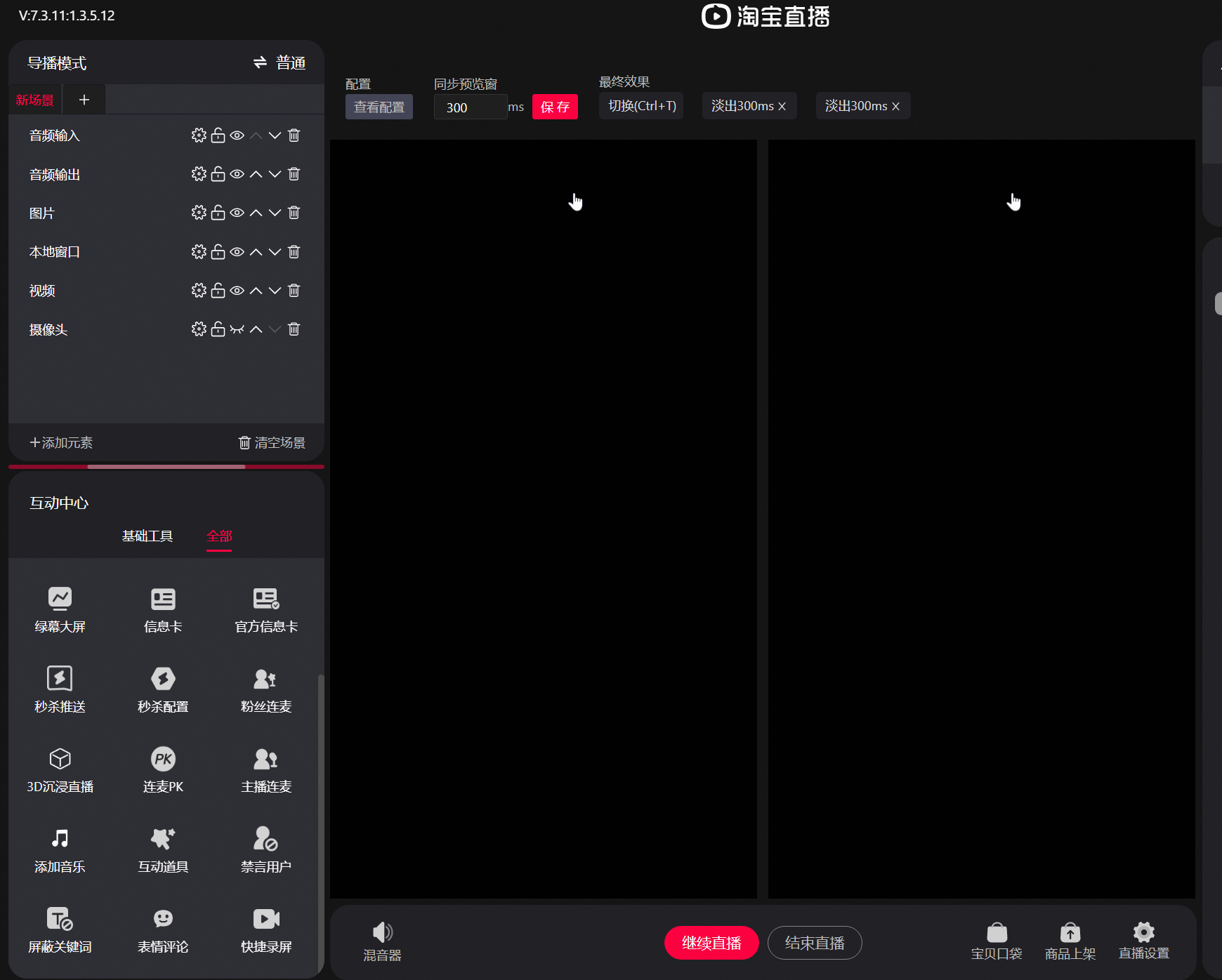This screenshot has width=1222, height=980.
Task: Move 摄像头 element up
Action: click(256, 329)
